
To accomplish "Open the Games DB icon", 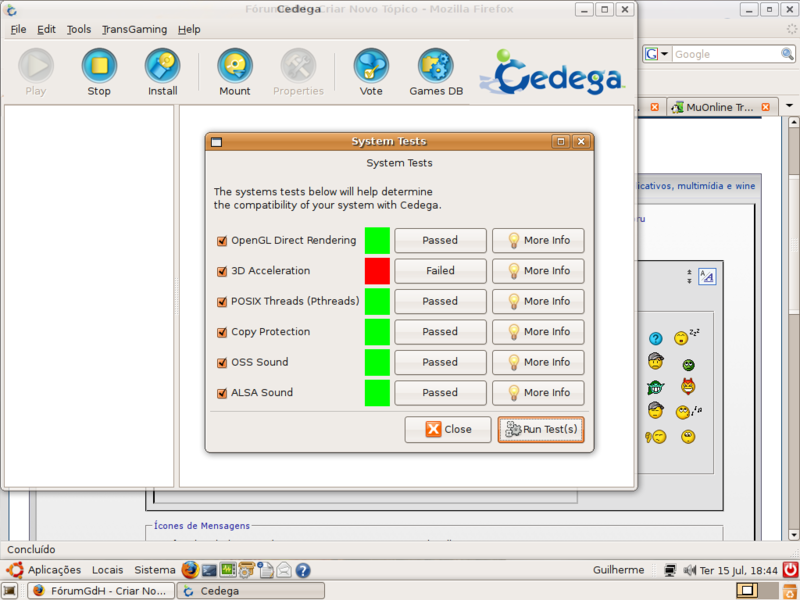I will [x=436, y=66].
